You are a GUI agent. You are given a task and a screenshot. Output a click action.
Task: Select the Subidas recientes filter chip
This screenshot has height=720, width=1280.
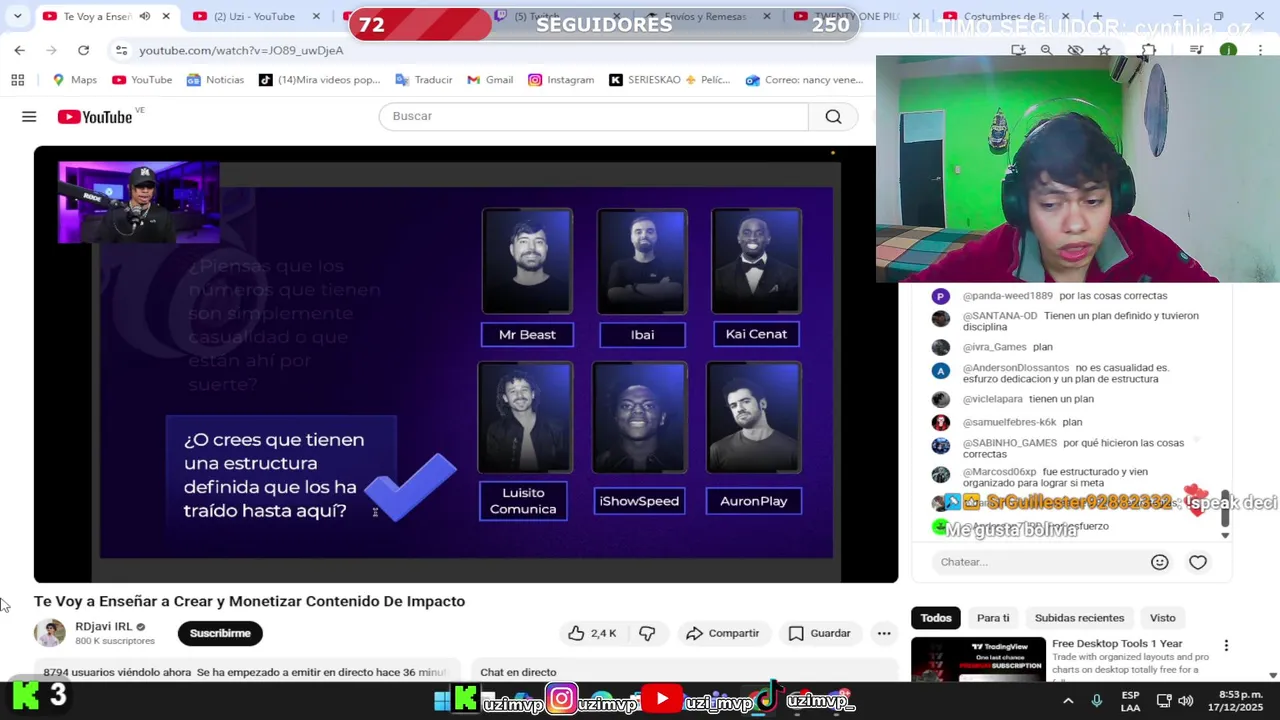coord(1079,618)
